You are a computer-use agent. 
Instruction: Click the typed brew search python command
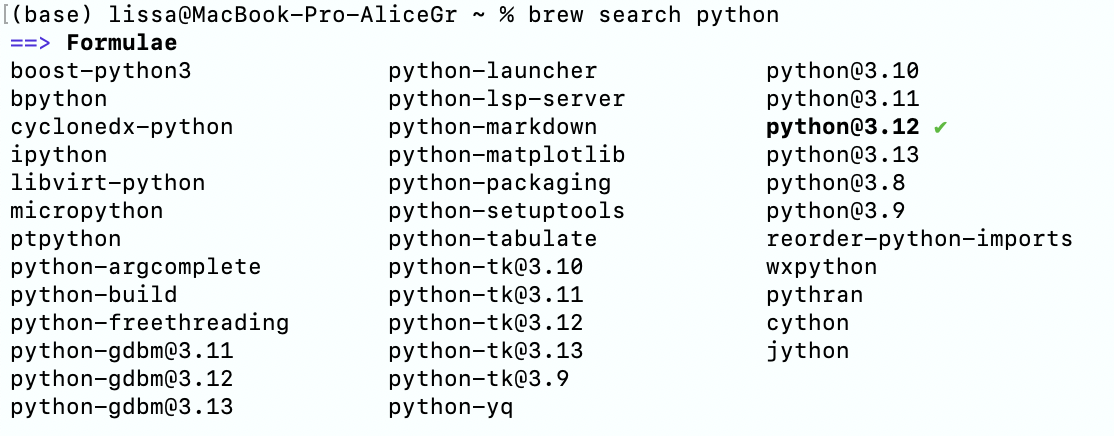(x=653, y=15)
